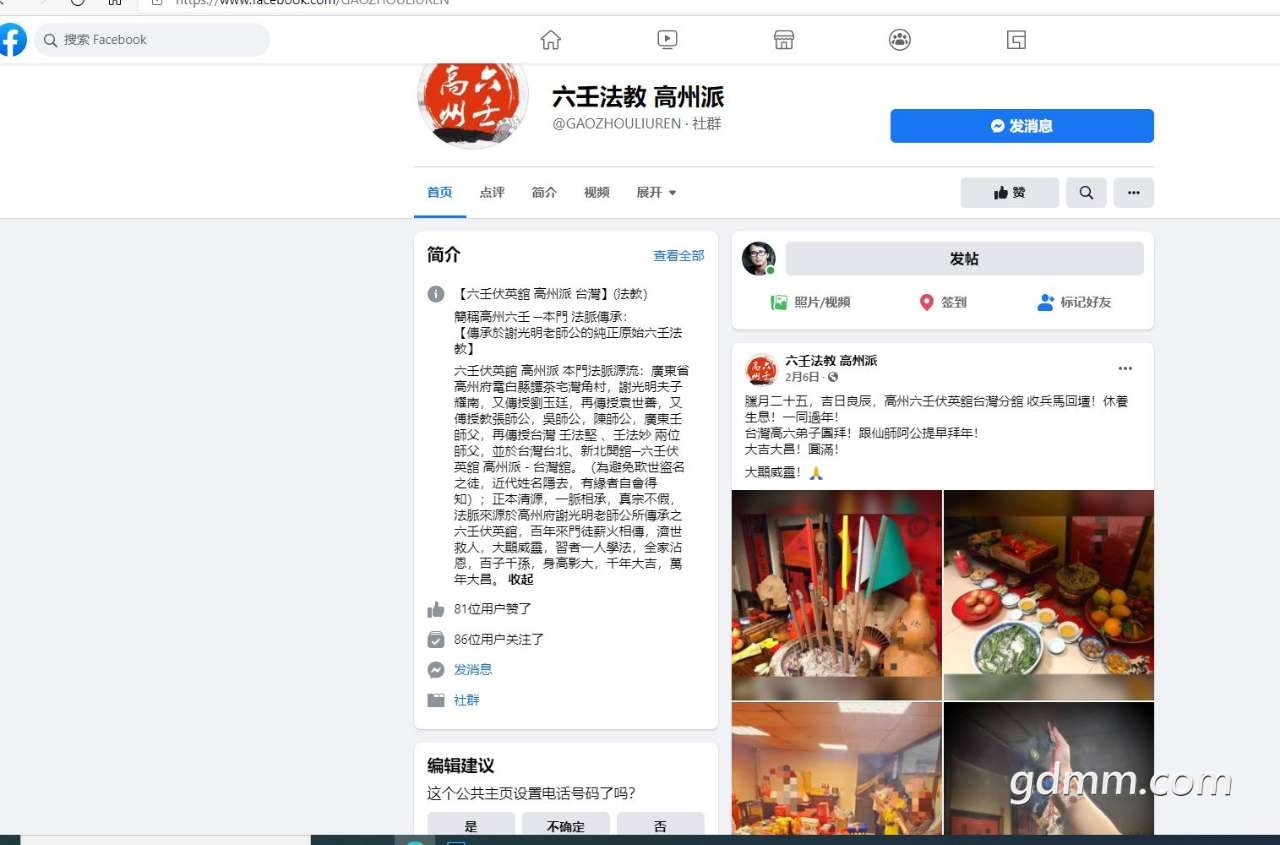Screen dimensions: 1280x845
Task: Click the follow icon beside 86位用户关注了
Action: (436, 639)
